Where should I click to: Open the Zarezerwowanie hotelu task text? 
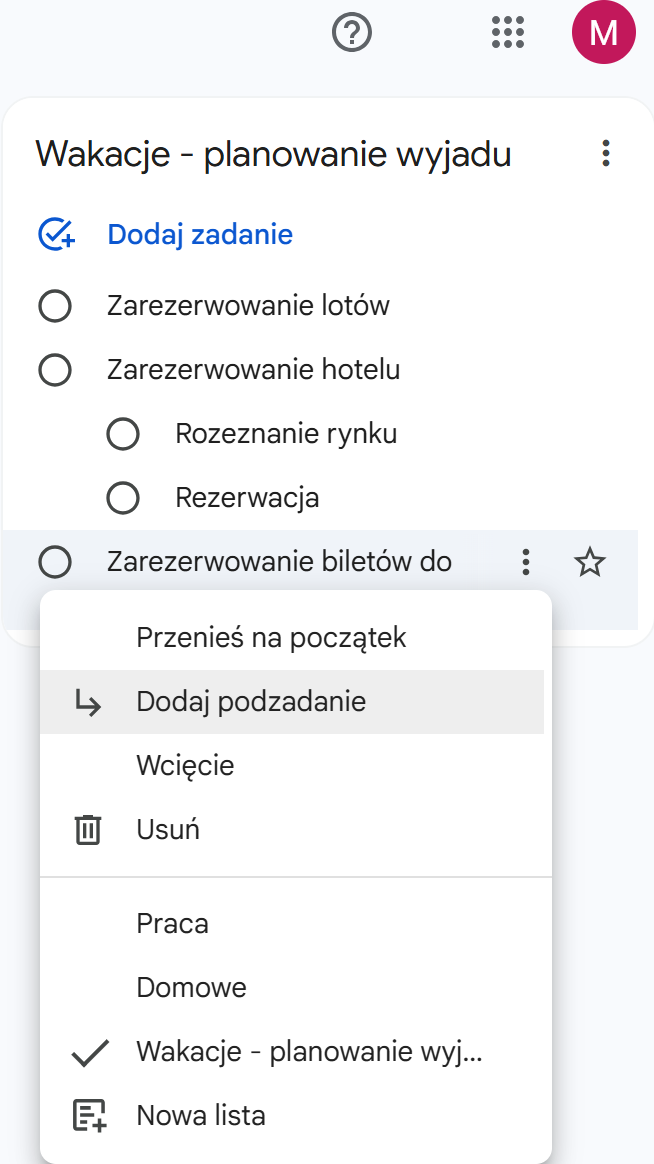pos(253,370)
